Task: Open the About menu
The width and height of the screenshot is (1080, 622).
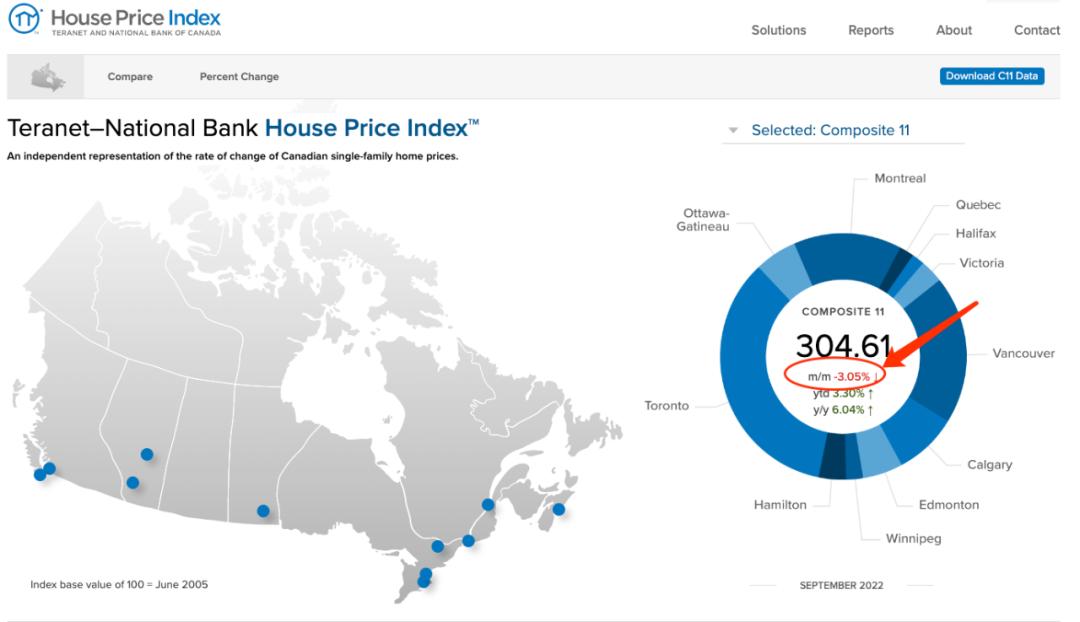Action: [x=954, y=30]
